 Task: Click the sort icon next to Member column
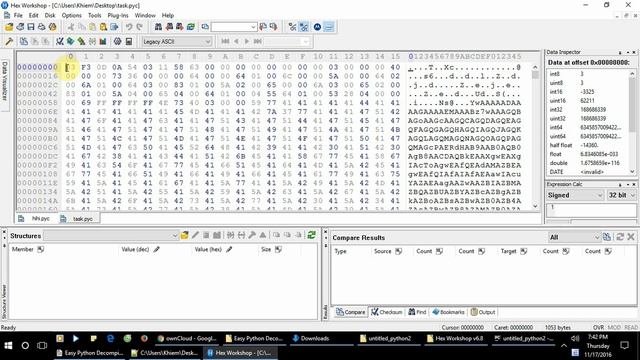[x=40, y=249]
